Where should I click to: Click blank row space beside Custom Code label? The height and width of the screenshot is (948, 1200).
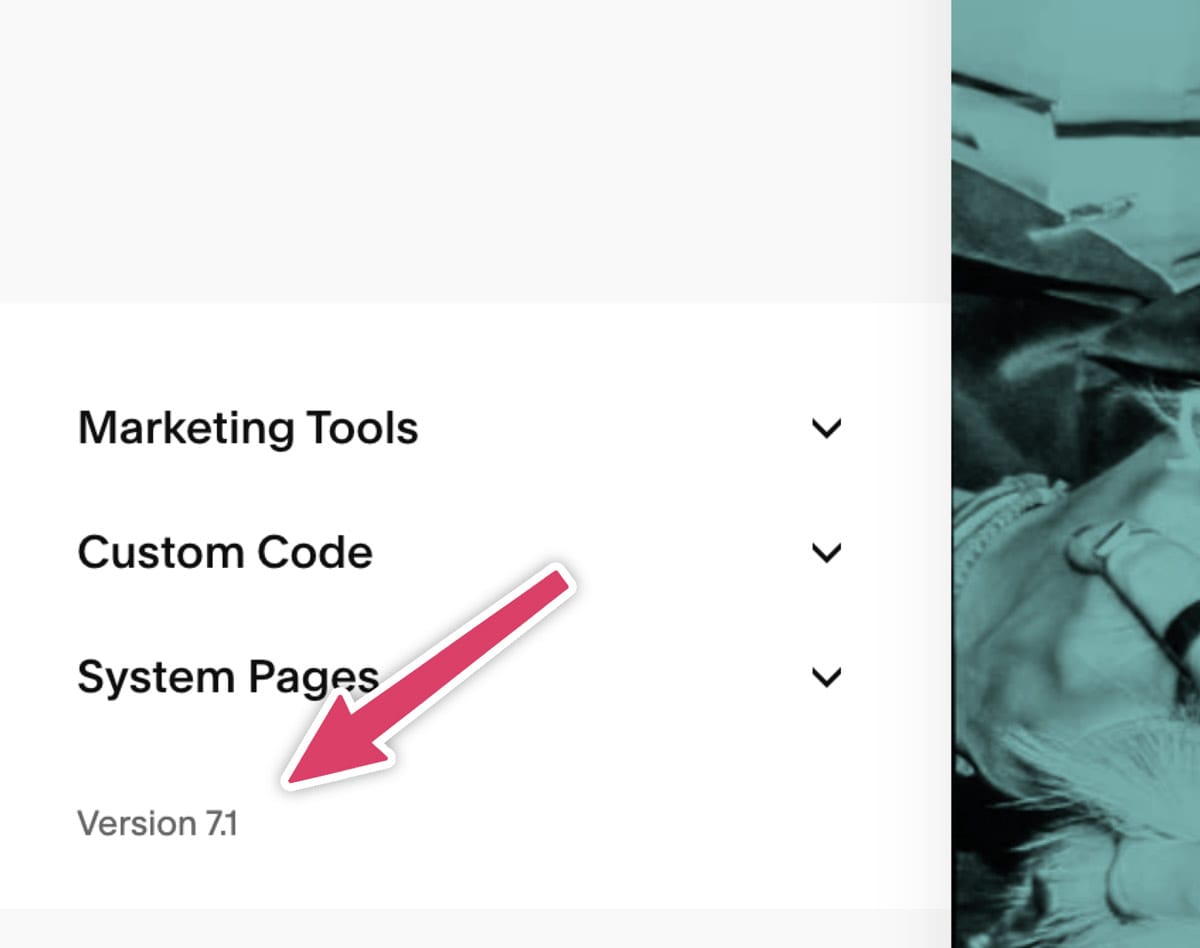[x=590, y=552]
